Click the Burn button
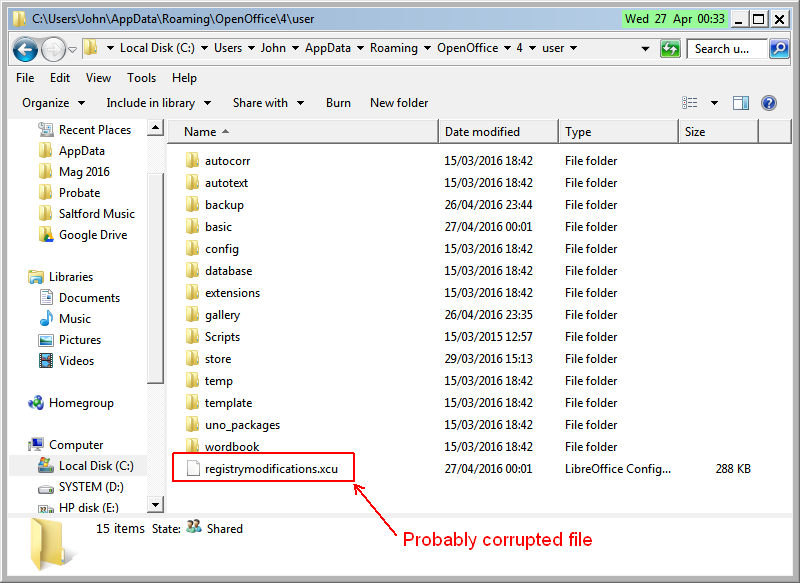Image resolution: width=800 pixels, height=583 pixels. click(x=338, y=103)
